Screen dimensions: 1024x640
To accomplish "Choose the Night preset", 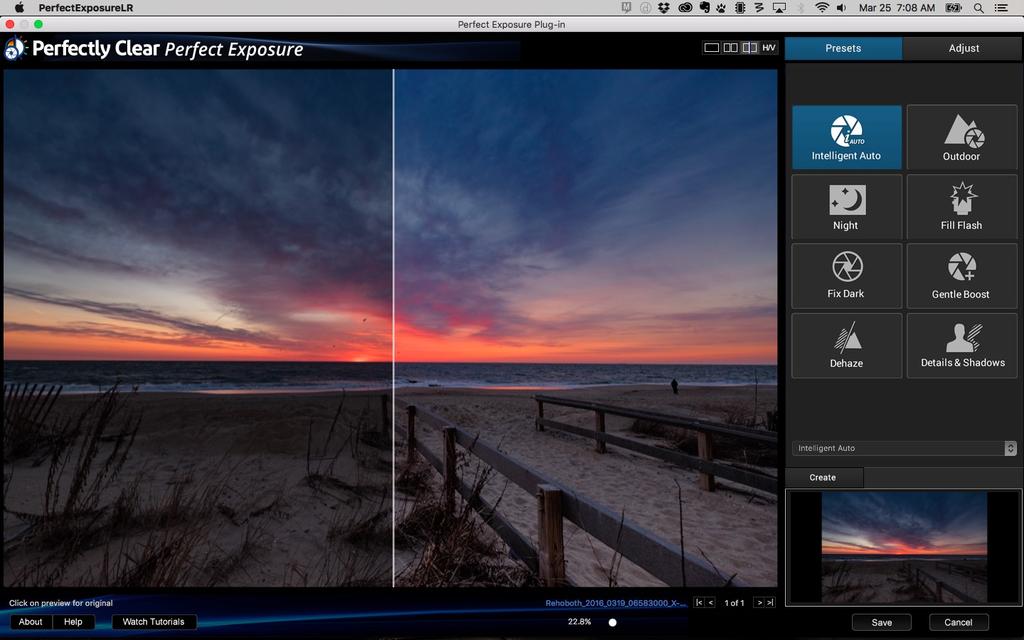I will [846, 207].
